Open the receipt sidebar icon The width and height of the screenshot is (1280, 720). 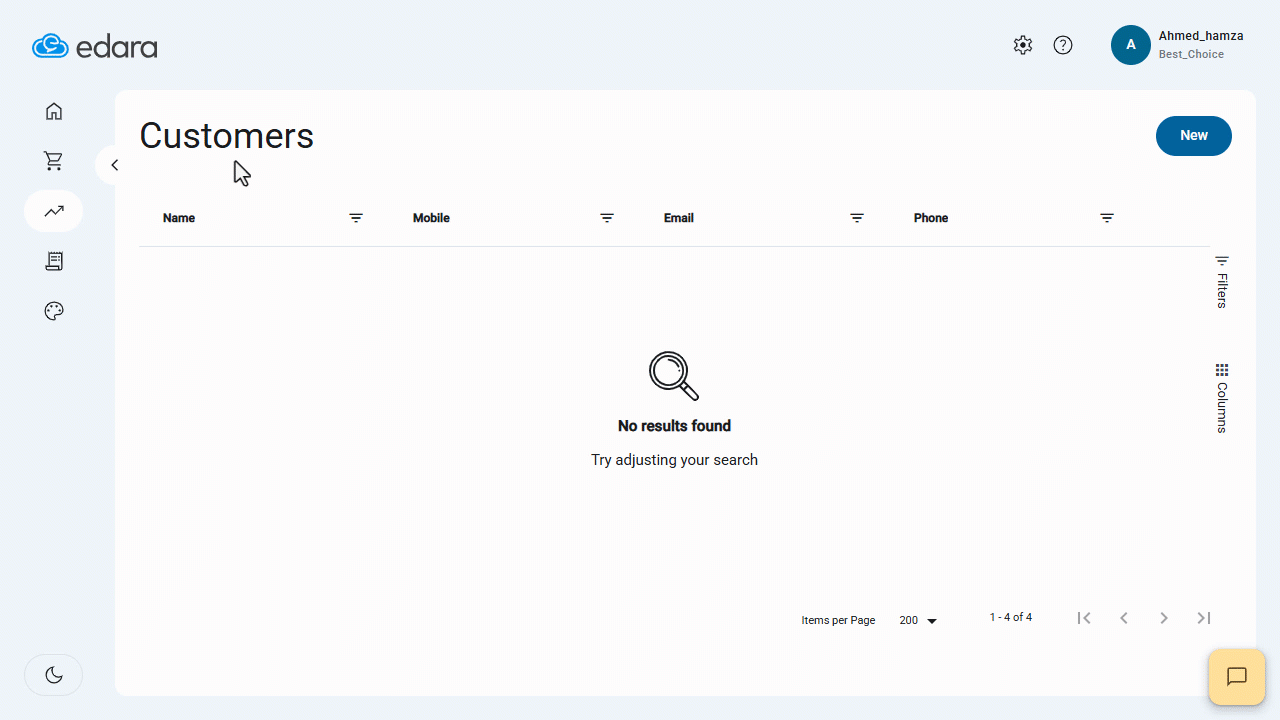(x=54, y=261)
